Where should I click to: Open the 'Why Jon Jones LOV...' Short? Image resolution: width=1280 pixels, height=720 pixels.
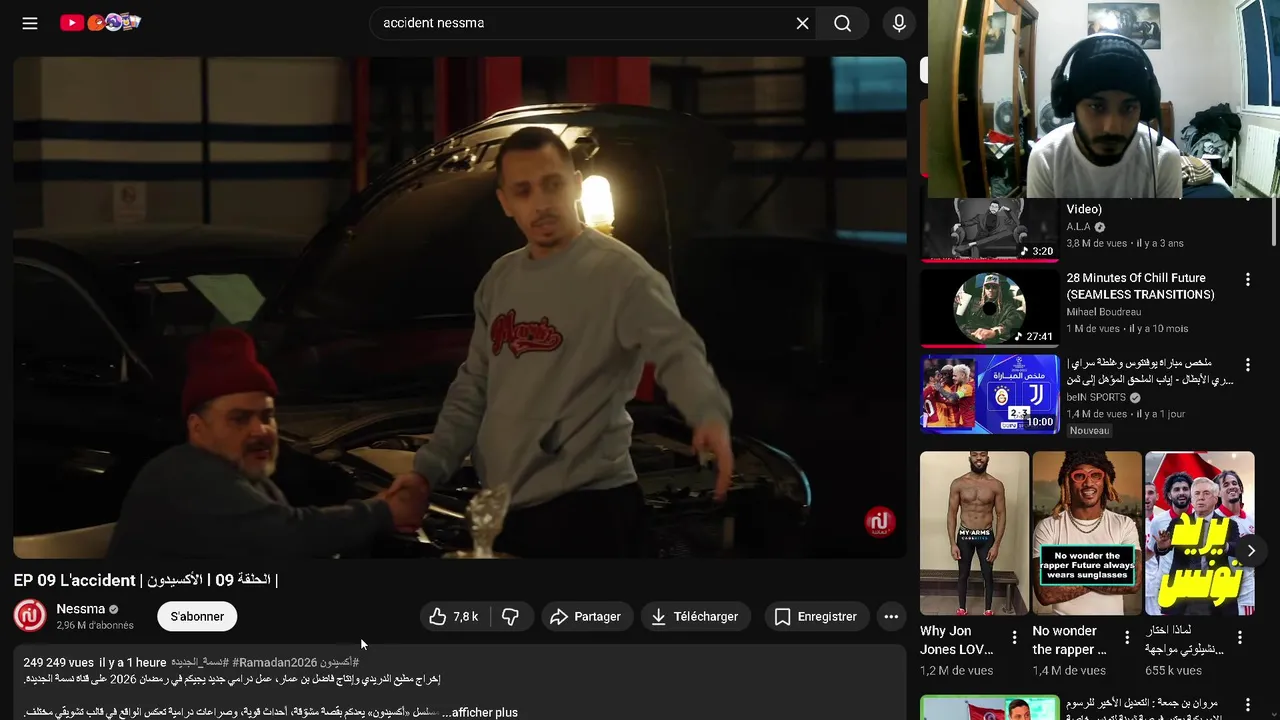point(974,533)
